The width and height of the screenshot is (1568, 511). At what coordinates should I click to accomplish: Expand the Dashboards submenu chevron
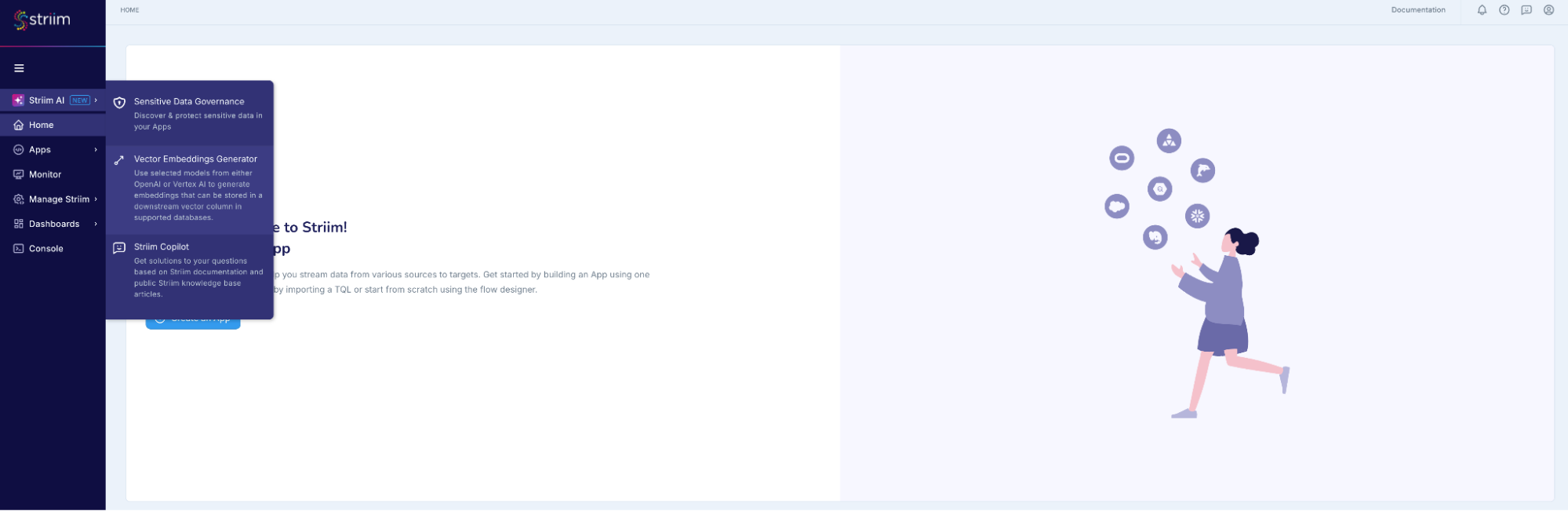(x=96, y=224)
